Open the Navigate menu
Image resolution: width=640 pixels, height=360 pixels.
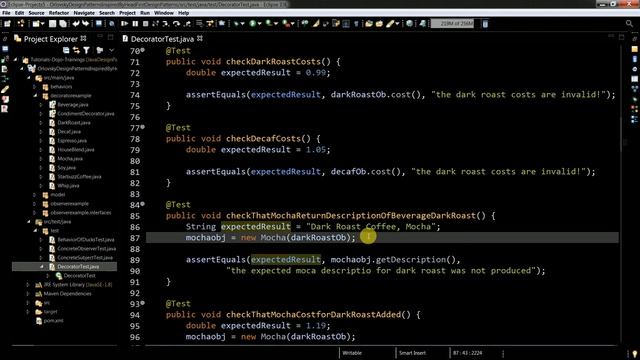[84, 13]
